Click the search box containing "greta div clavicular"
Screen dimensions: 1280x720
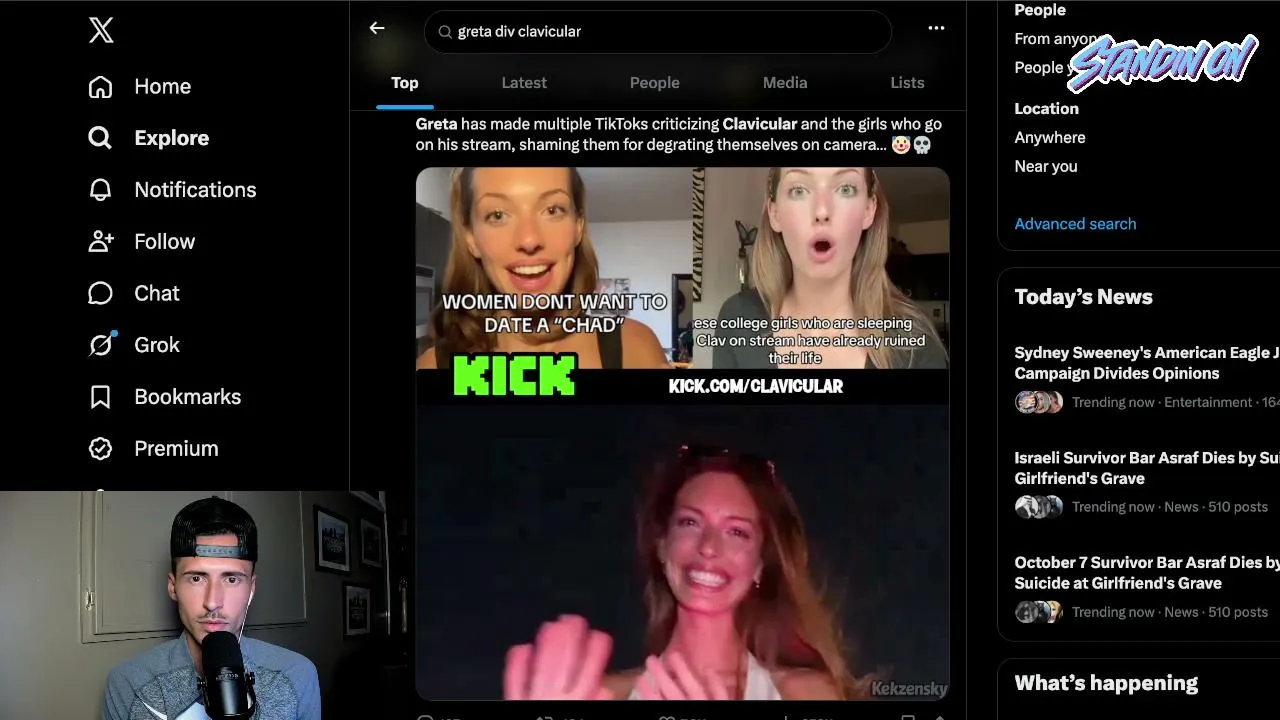click(x=658, y=32)
